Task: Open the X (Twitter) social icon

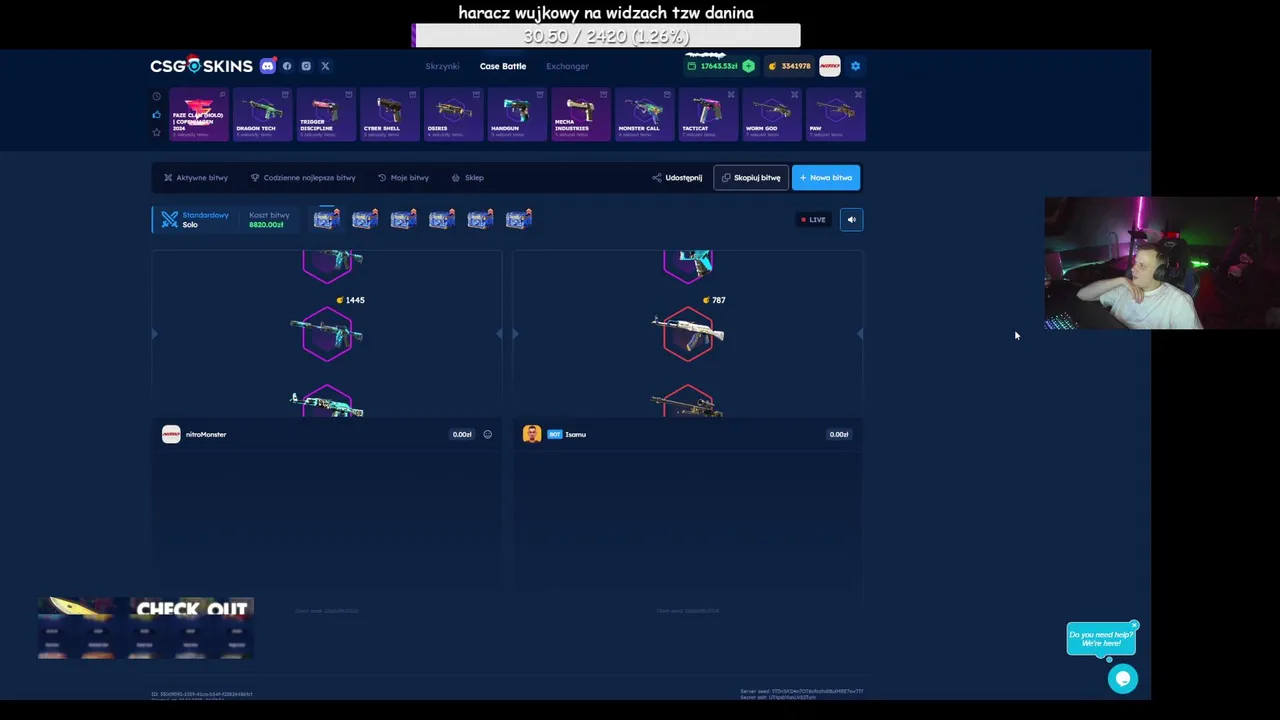Action: 325,66
